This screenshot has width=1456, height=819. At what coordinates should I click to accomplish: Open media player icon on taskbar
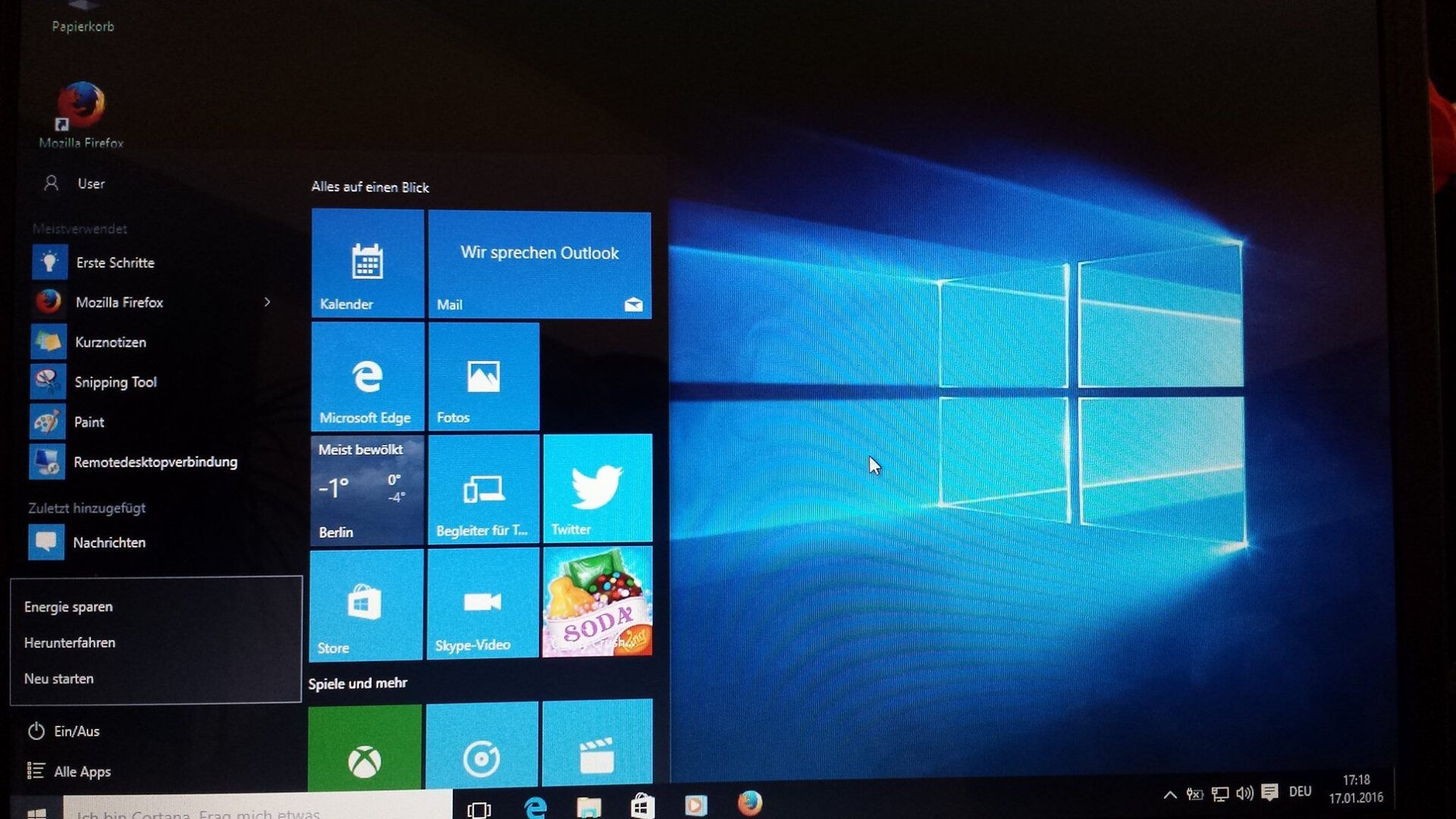(x=695, y=805)
